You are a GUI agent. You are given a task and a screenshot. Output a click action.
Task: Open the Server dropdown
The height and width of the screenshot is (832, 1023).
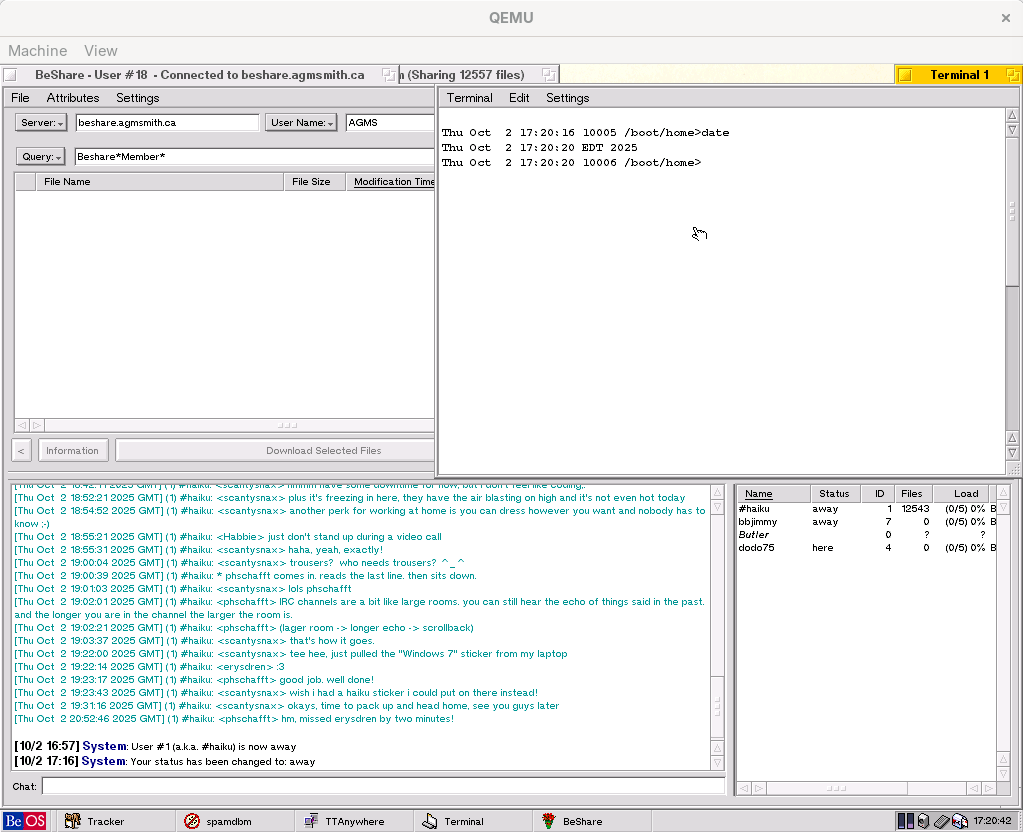[x=41, y=123]
